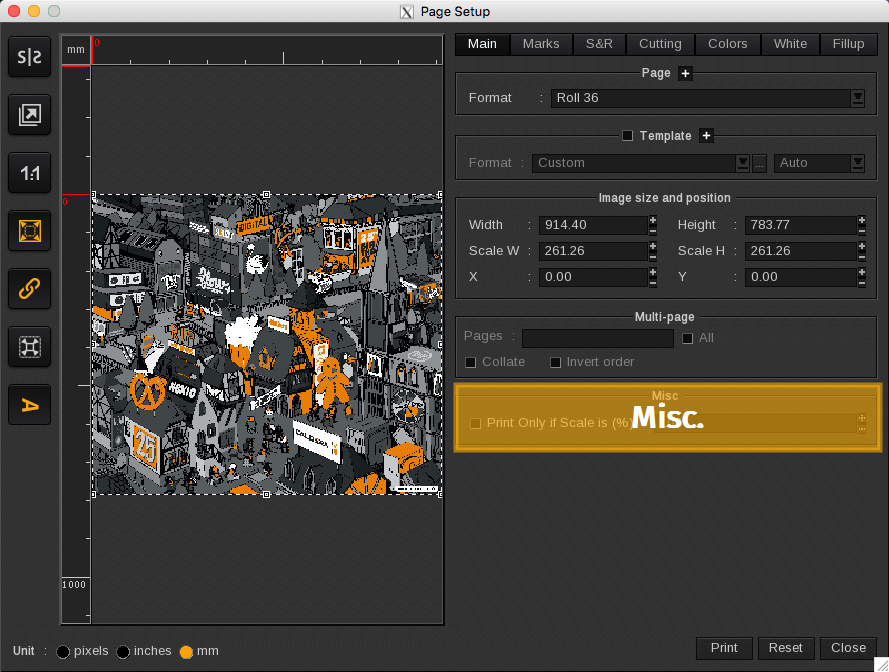Click the Scale W input field
The image size is (889, 672).
tap(593, 251)
